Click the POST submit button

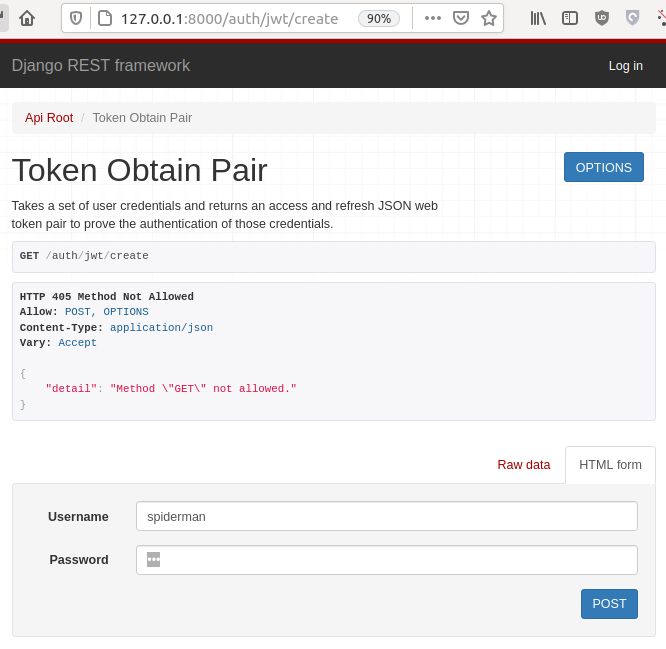(x=609, y=604)
